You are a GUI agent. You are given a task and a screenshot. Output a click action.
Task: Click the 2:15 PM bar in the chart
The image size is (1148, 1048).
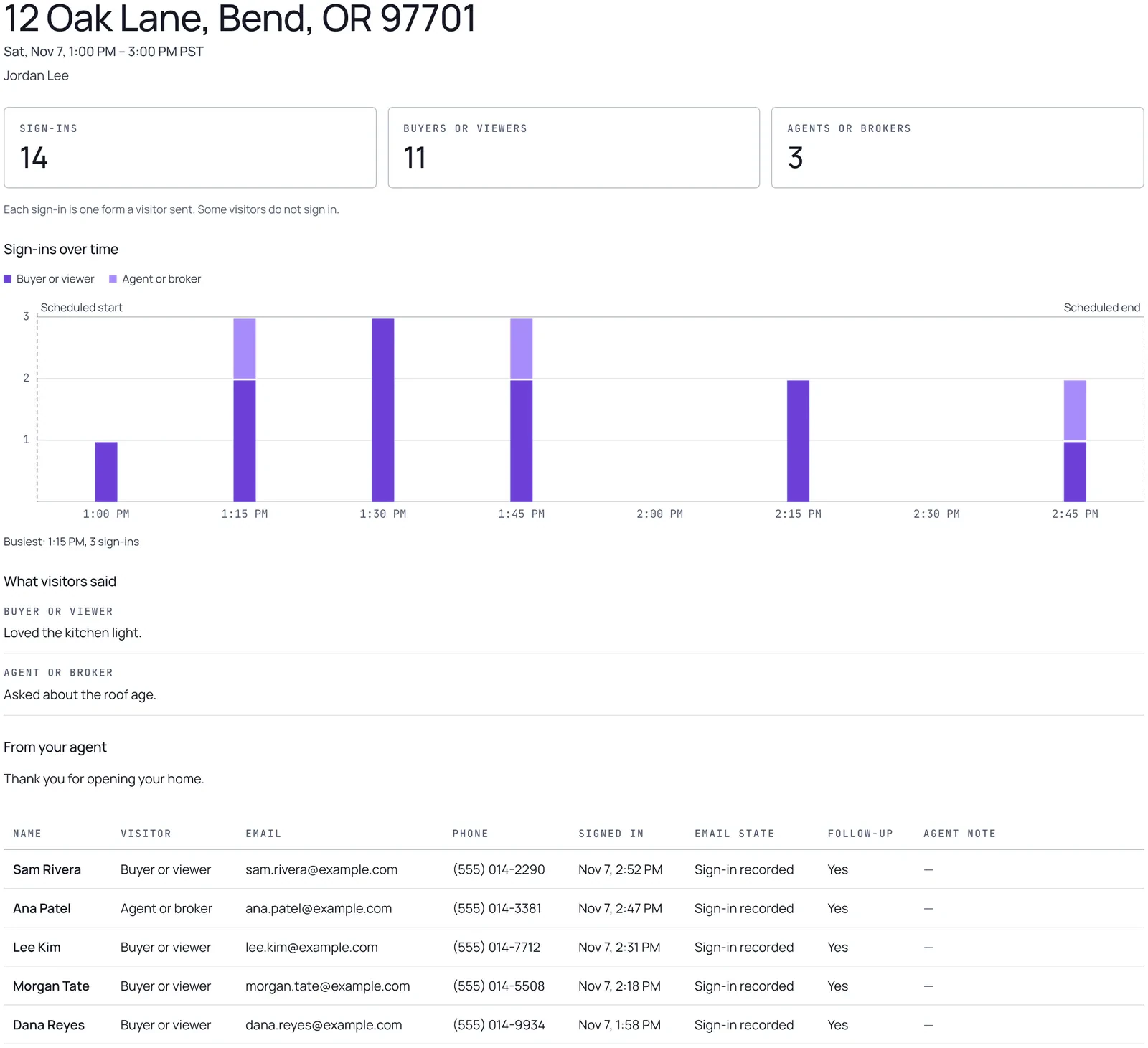(x=798, y=440)
